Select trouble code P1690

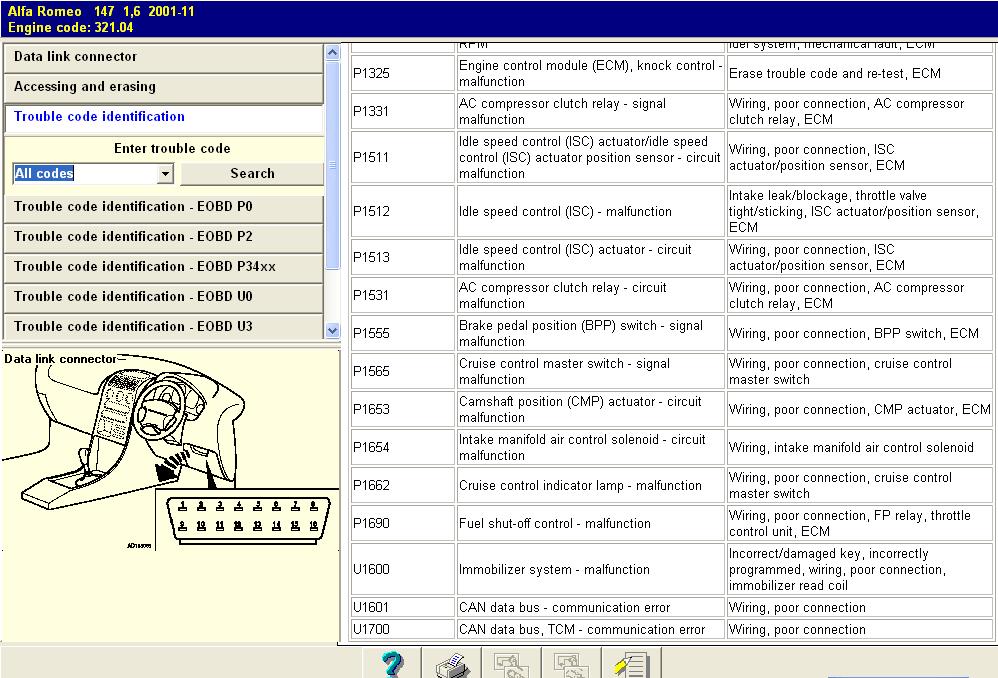402,523
